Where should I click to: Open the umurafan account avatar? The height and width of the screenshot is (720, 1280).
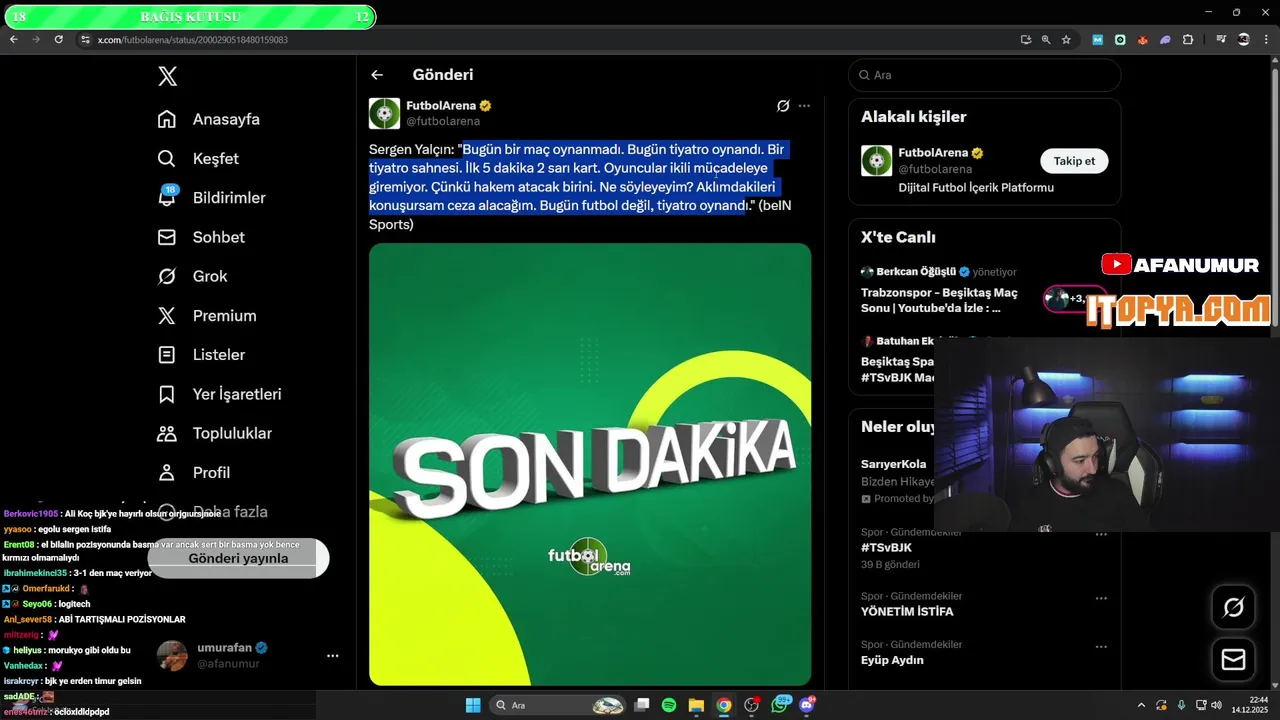pos(172,655)
